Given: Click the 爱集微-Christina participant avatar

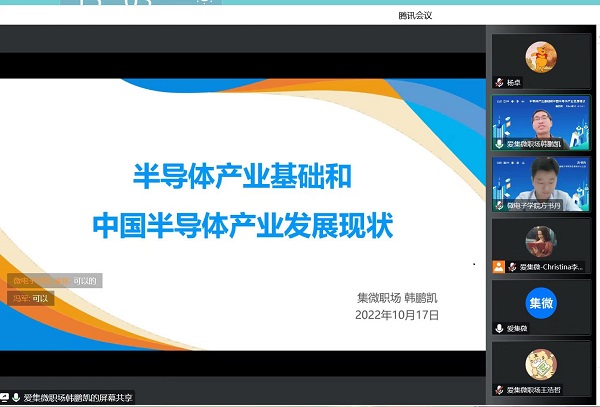Looking at the screenshot, I should [x=540, y=241].
